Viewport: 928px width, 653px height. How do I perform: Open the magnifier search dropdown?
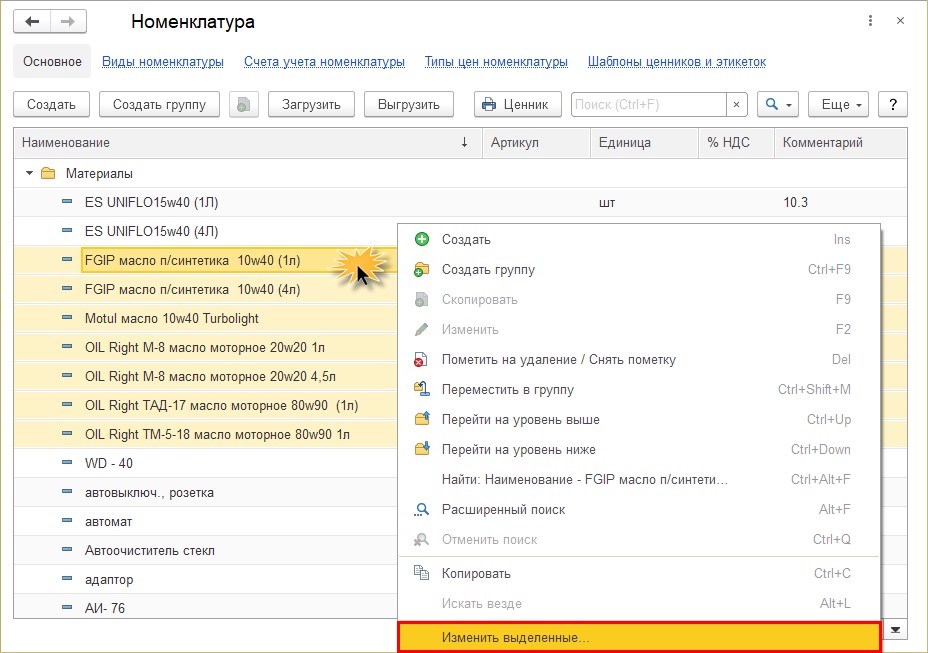(x=778, y=105)
